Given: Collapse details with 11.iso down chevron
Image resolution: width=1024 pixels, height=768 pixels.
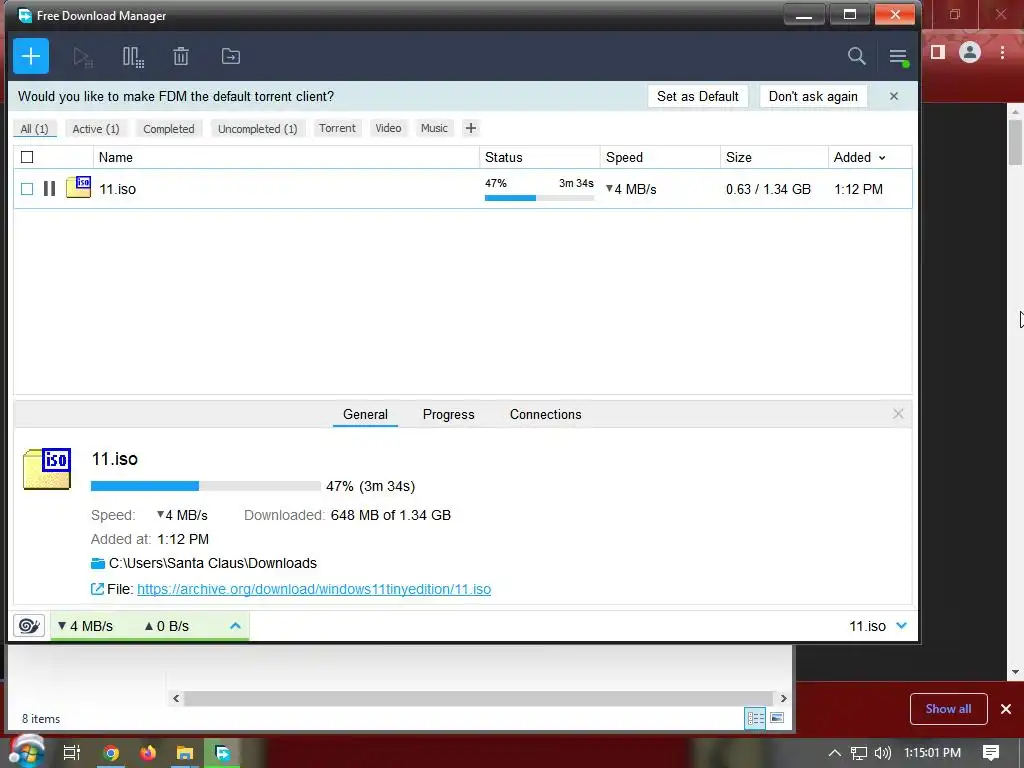Looking at the screenshot, I should [901, 626].
